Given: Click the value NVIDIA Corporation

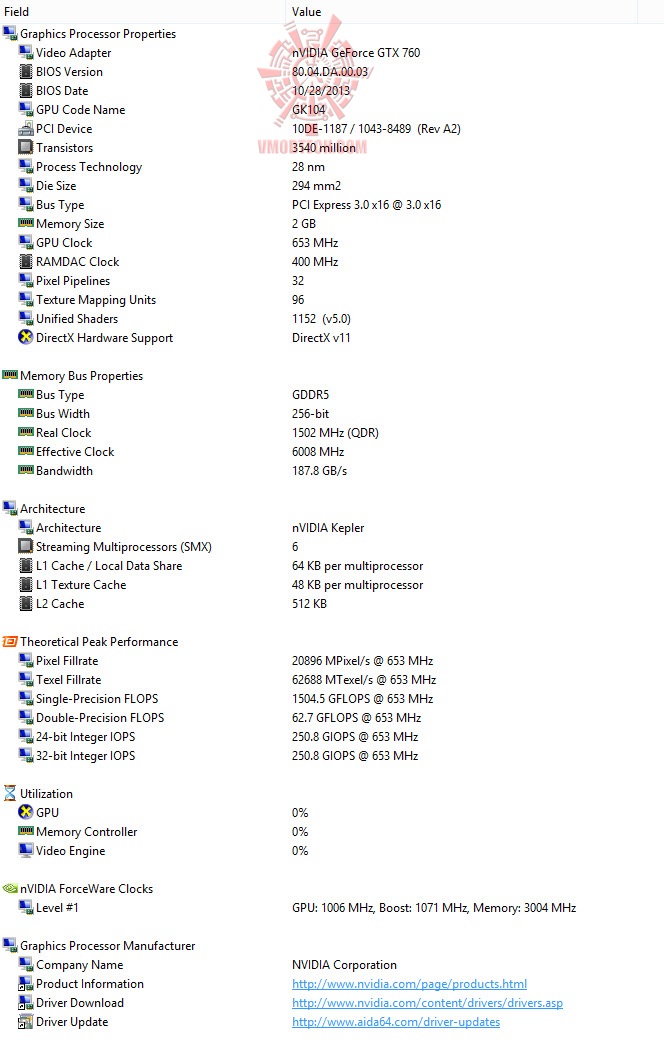Looking at the screenshot, I should point(344,964).
